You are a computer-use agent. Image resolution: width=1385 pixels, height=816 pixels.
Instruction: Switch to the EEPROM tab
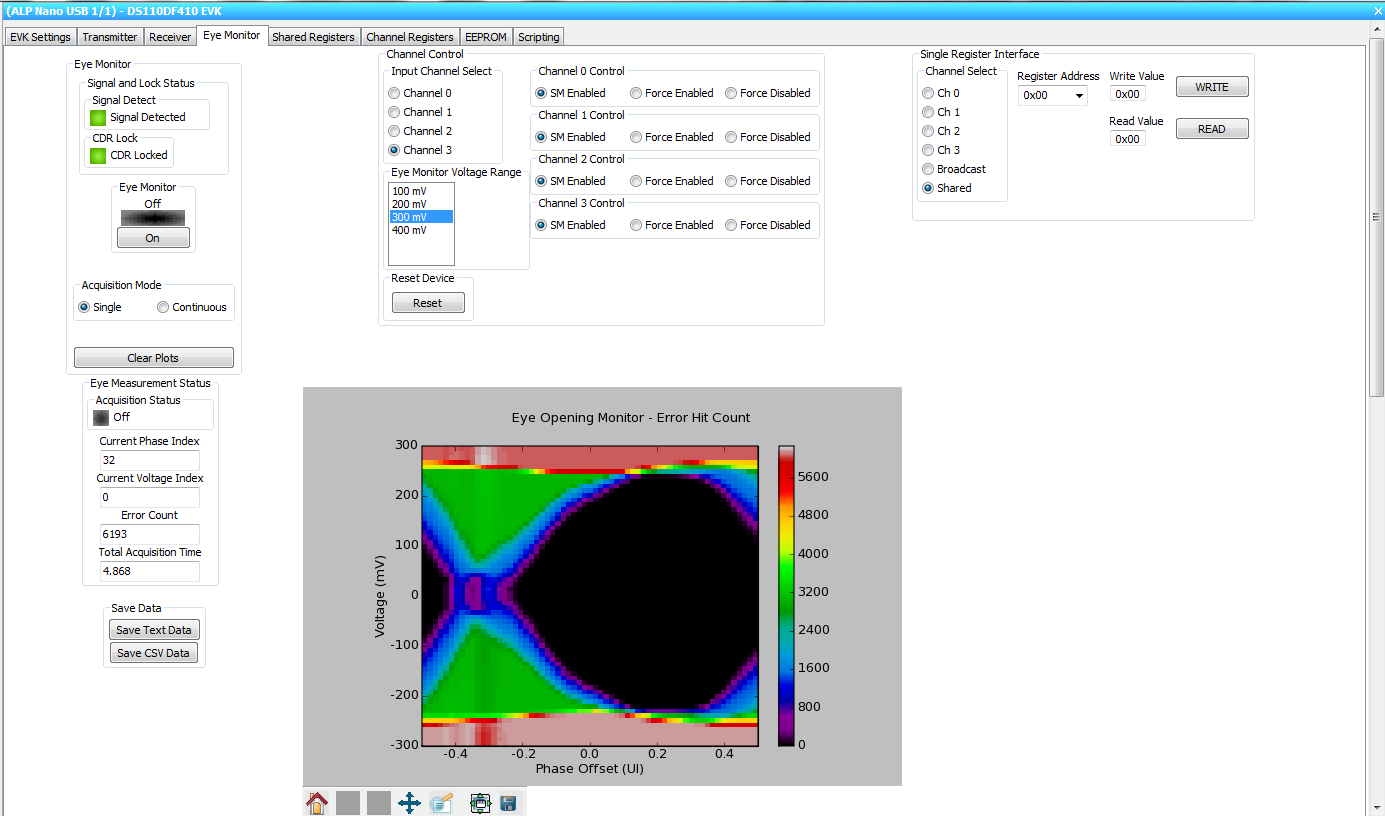(485, 36)
